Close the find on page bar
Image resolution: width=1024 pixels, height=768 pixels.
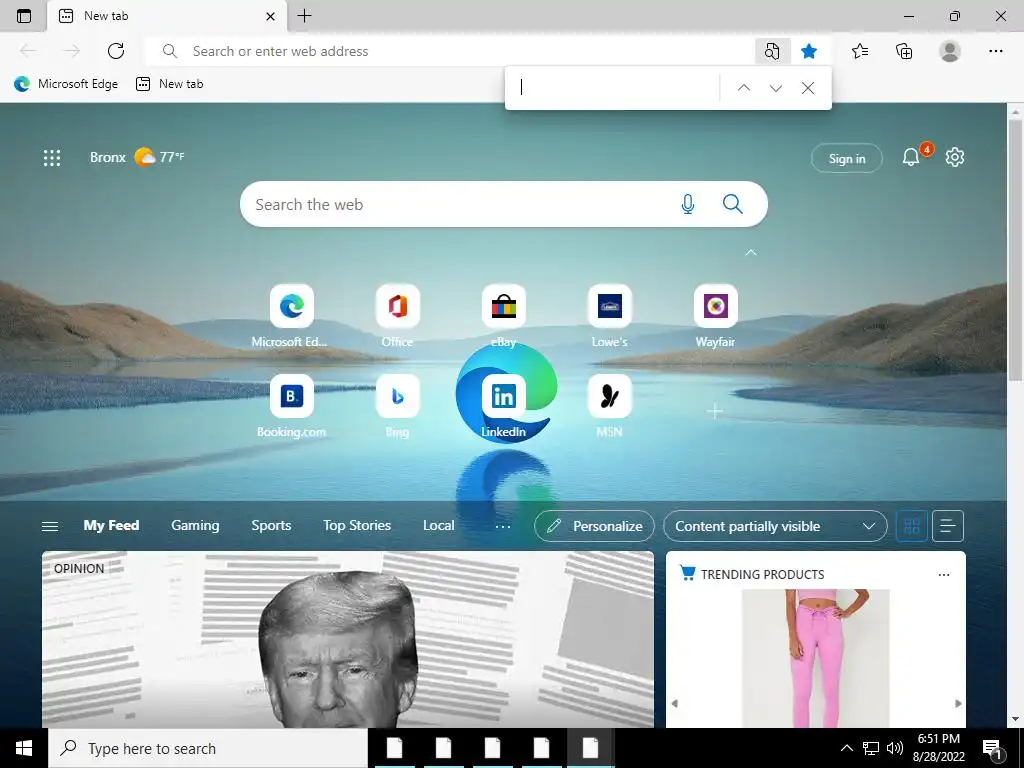point(808,88)
